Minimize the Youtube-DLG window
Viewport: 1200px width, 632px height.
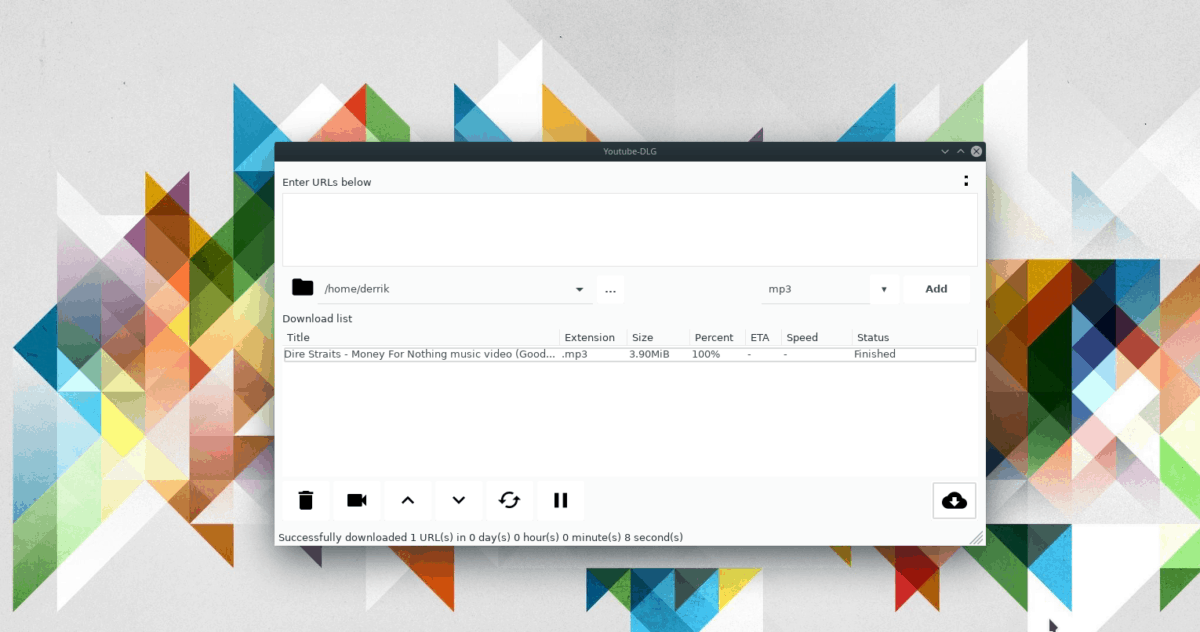click(945, 151)
